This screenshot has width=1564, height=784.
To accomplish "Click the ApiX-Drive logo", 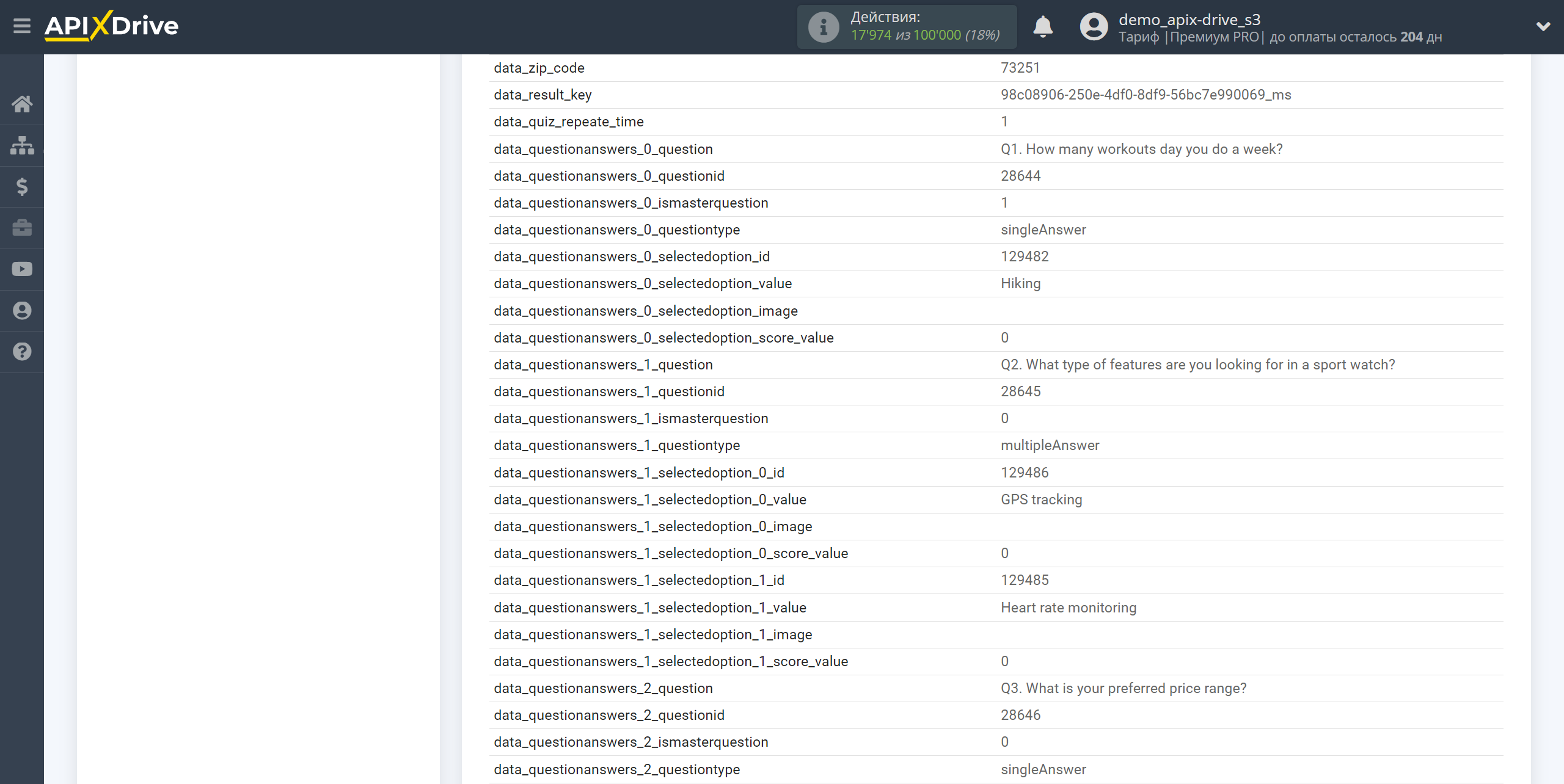I will pyautogui.click(x=111, y=26).
